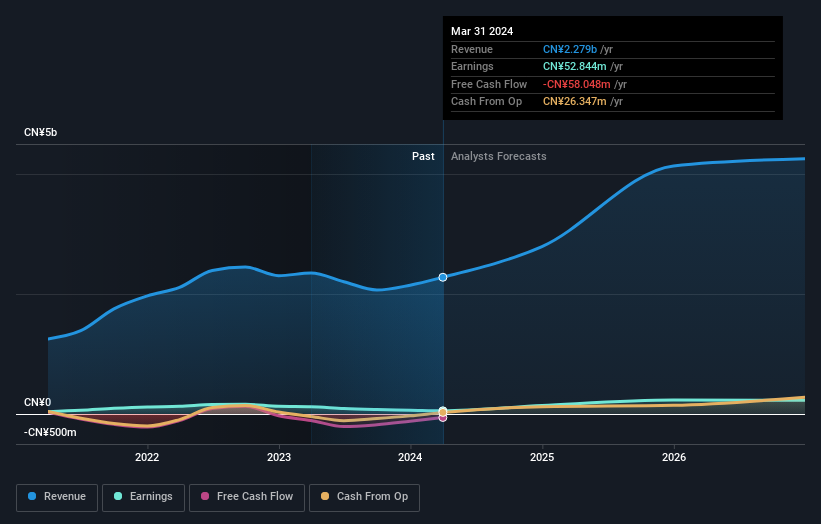Toggle the Free Cash Flow legend button

coord(247,497)
